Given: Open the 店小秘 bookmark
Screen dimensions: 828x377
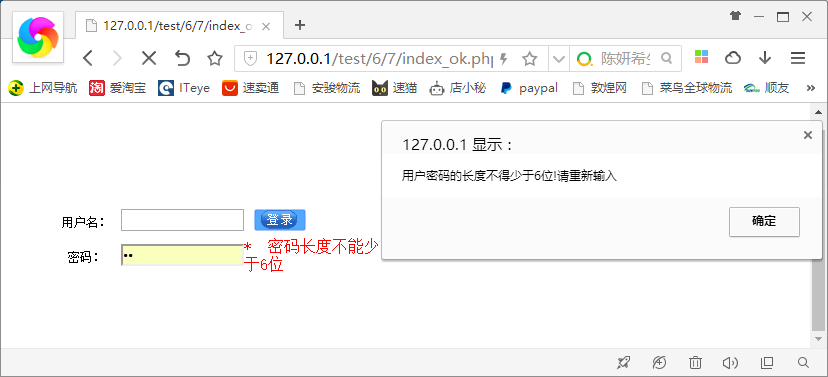Looking at the screenshot, I should coord(457,88).
